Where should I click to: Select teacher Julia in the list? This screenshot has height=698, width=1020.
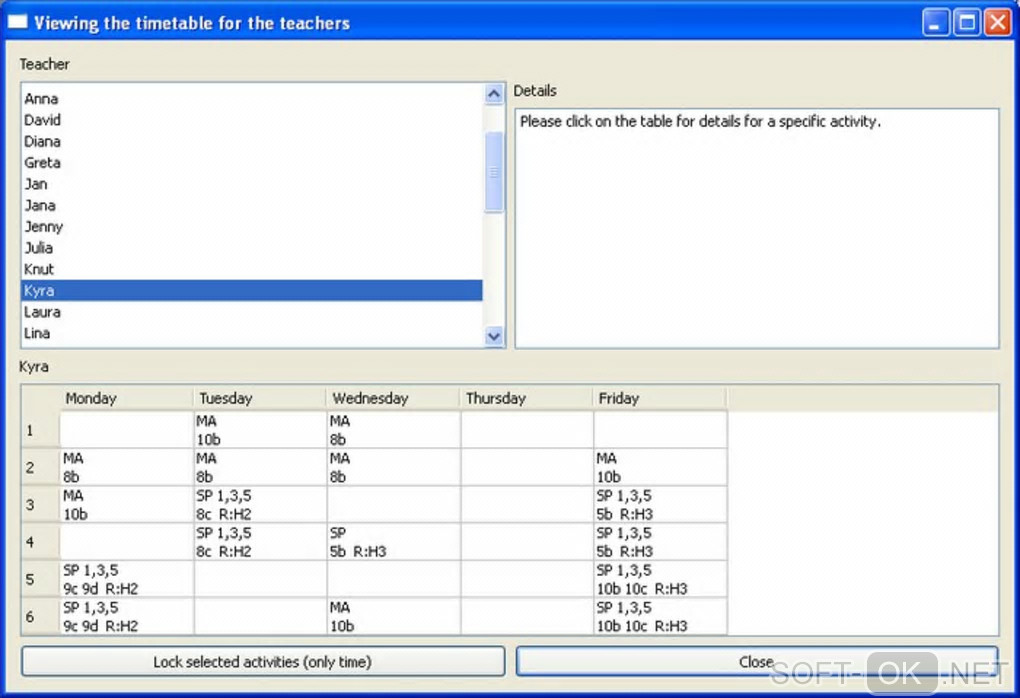[252, 248]
